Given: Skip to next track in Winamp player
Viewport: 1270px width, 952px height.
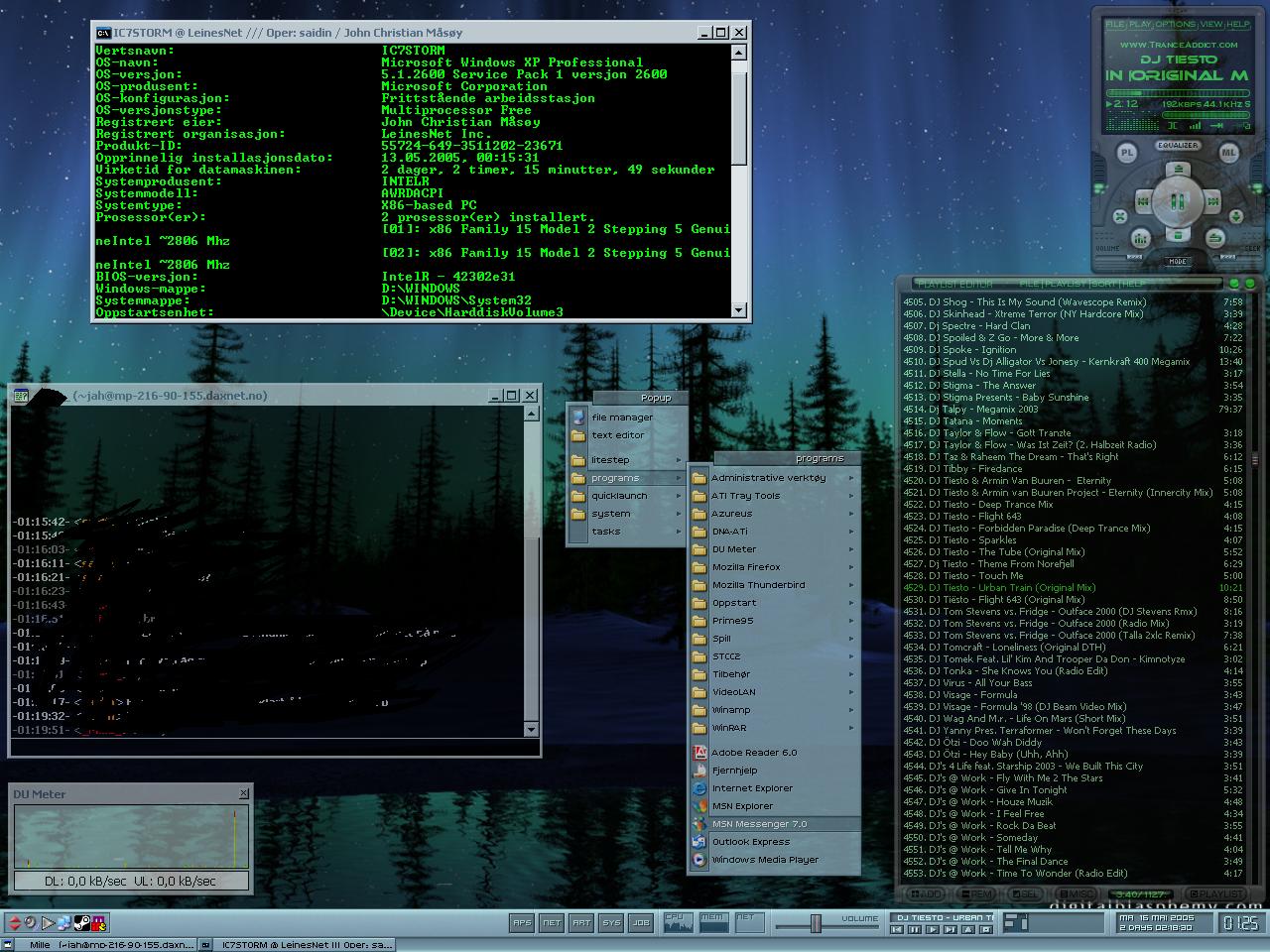Looking at the screenshot, I should pyautogui.click(x=1212, y=201).
